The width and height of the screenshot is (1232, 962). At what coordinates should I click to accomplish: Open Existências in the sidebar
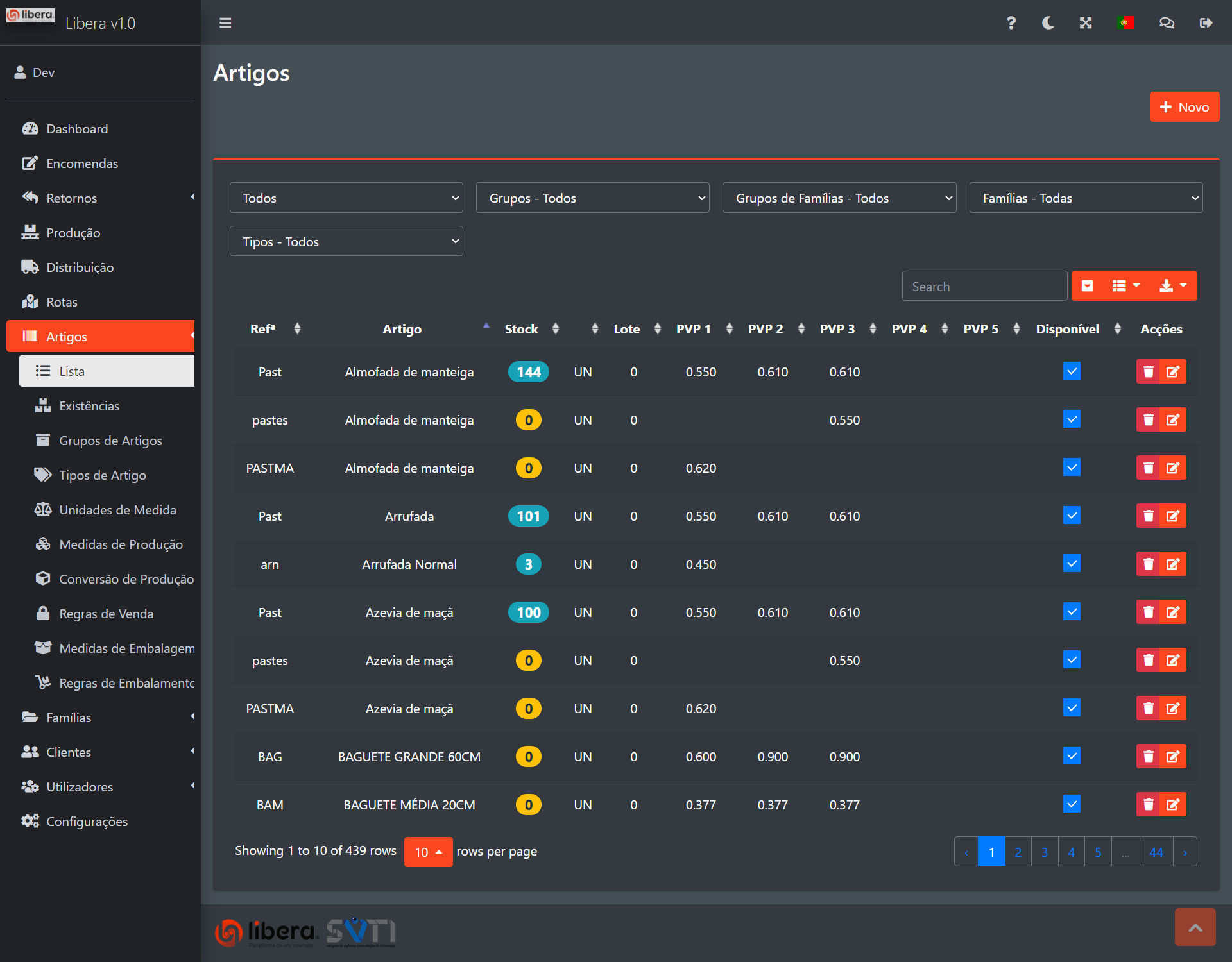tap(89, 406)
